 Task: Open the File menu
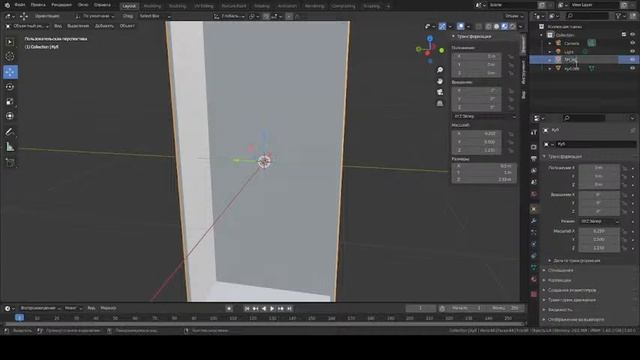coord(20,5)
